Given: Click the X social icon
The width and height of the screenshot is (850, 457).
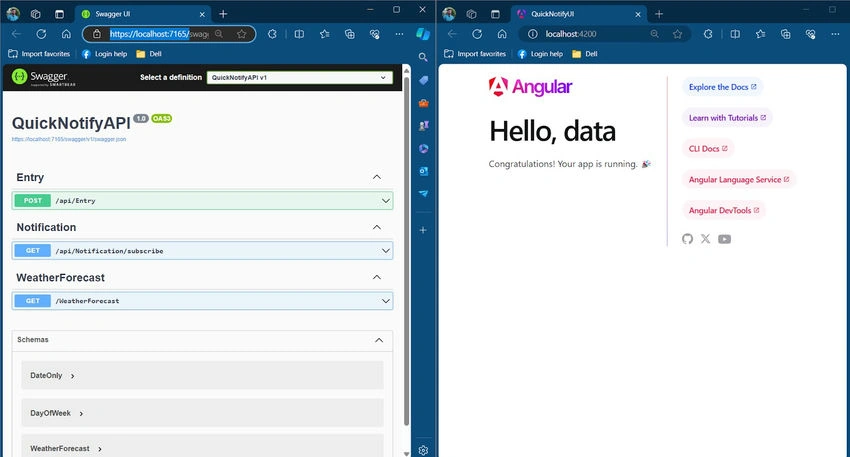Looking at the screenshot, I should pos(705,239).
